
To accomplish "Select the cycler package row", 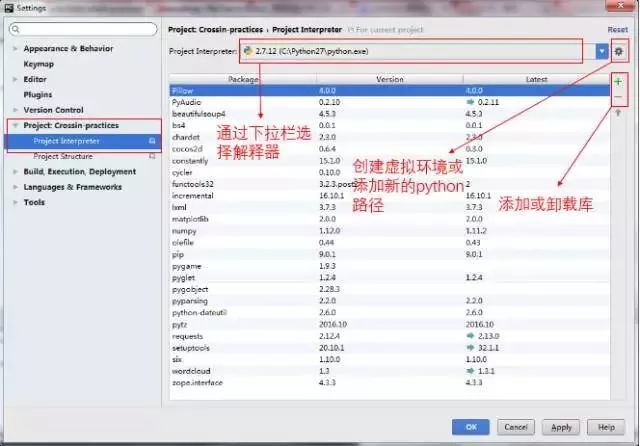I will tap(390, 172).
